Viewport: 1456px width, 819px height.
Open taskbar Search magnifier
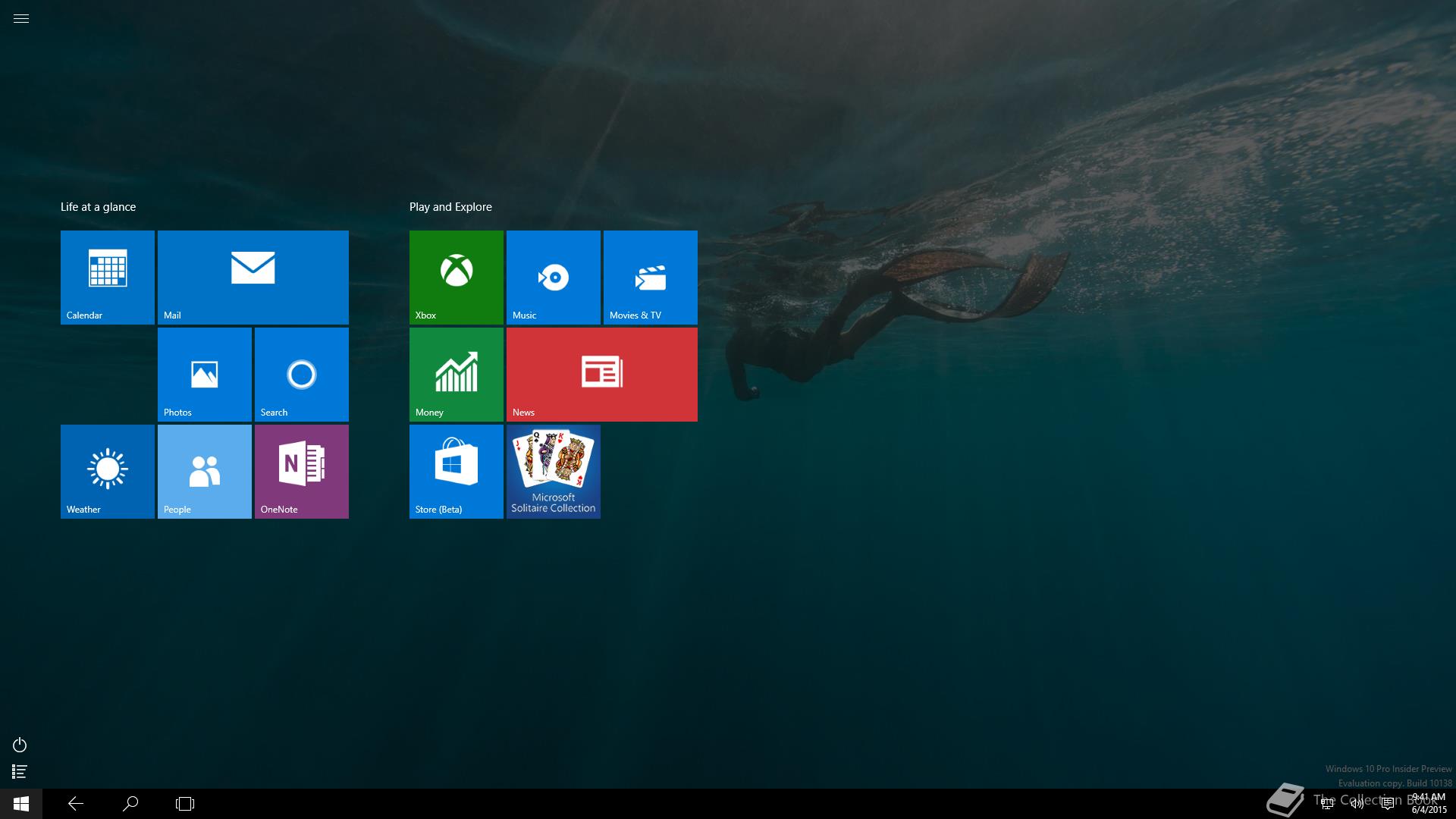pyautogui.click(x=130, y=804)
